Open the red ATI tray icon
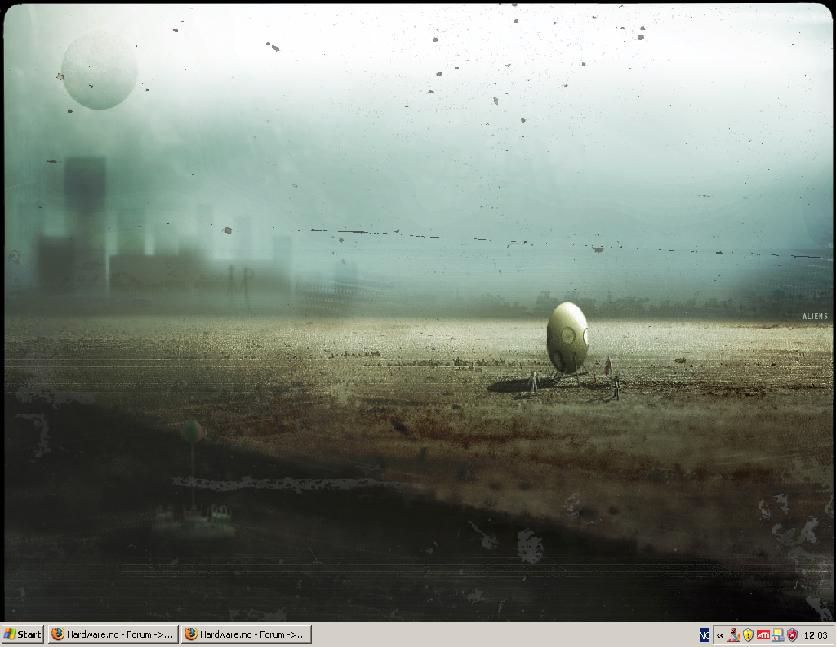This screenshot has height=647, width=837. pos(763,635)
